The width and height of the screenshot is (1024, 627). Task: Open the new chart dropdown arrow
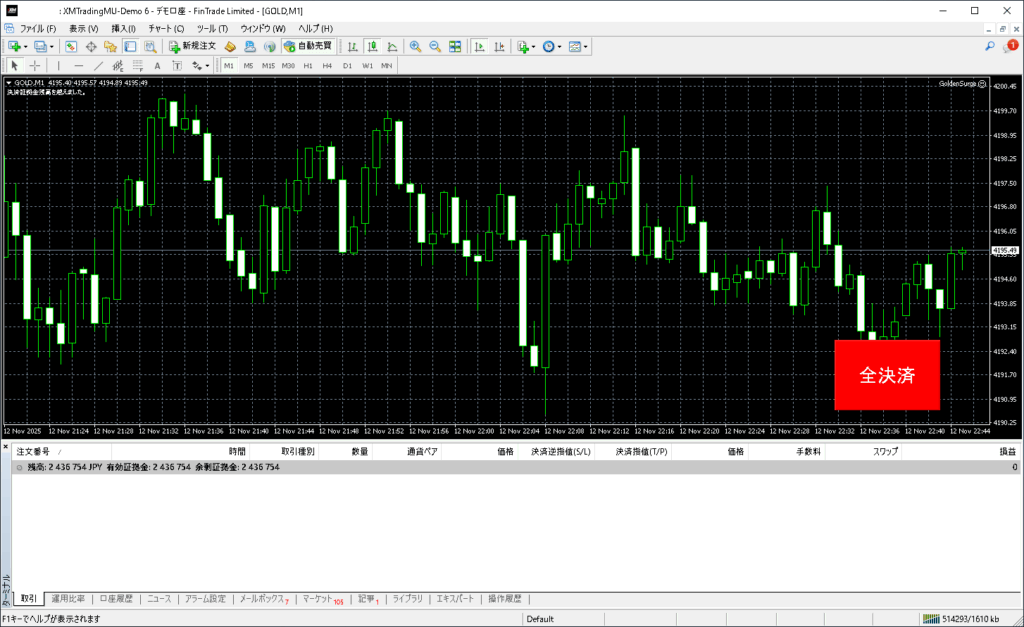click(x=25, y=47)
